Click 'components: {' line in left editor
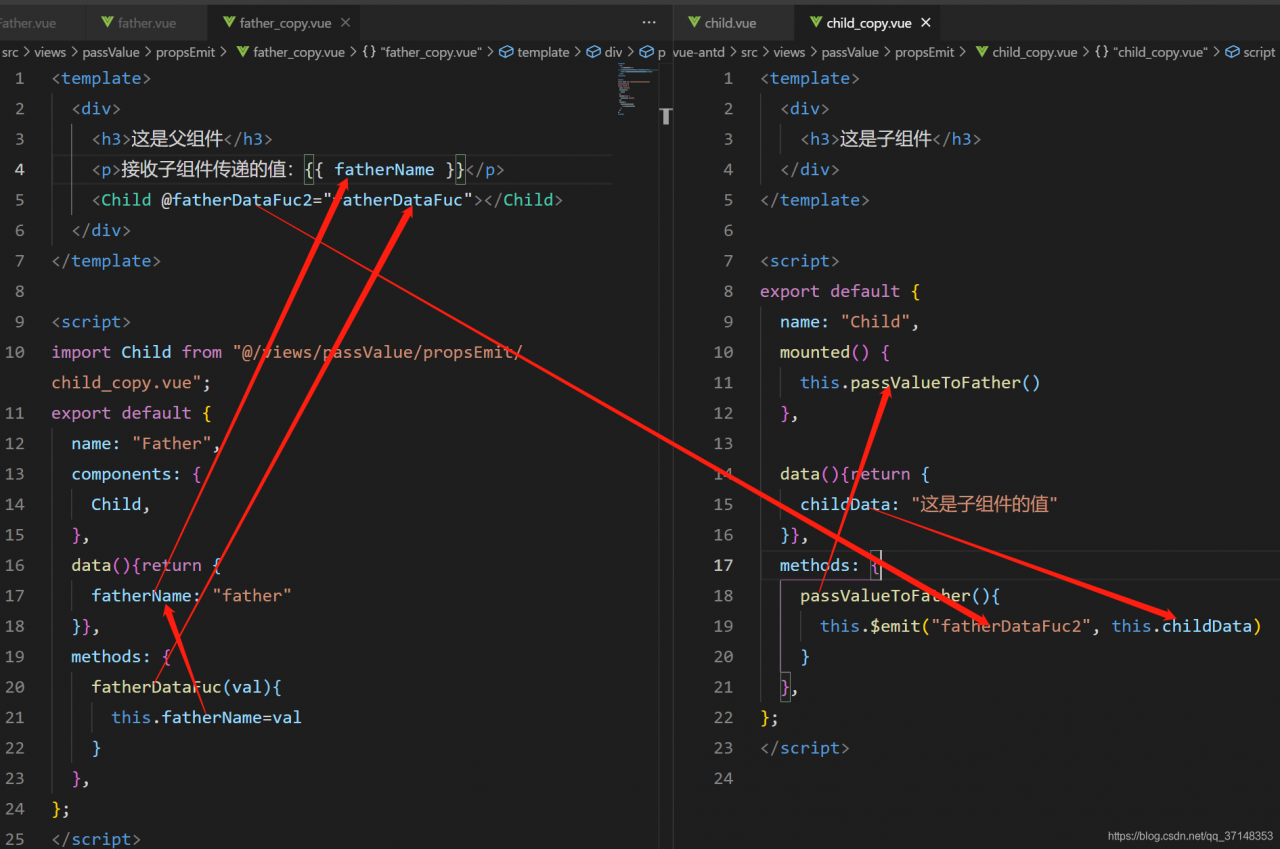 pos(136,474)
